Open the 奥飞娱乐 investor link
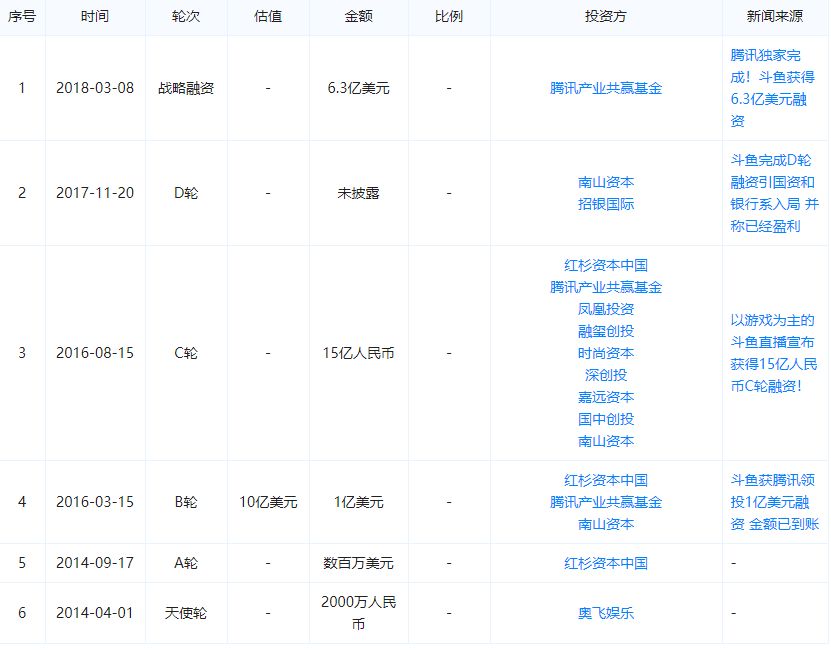 point(606,613)
